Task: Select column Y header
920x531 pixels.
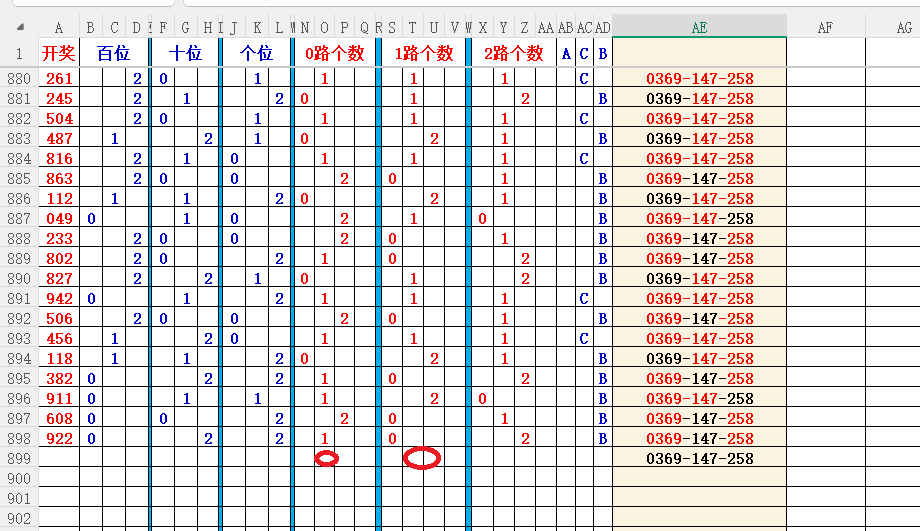Action: pos(503,28)
